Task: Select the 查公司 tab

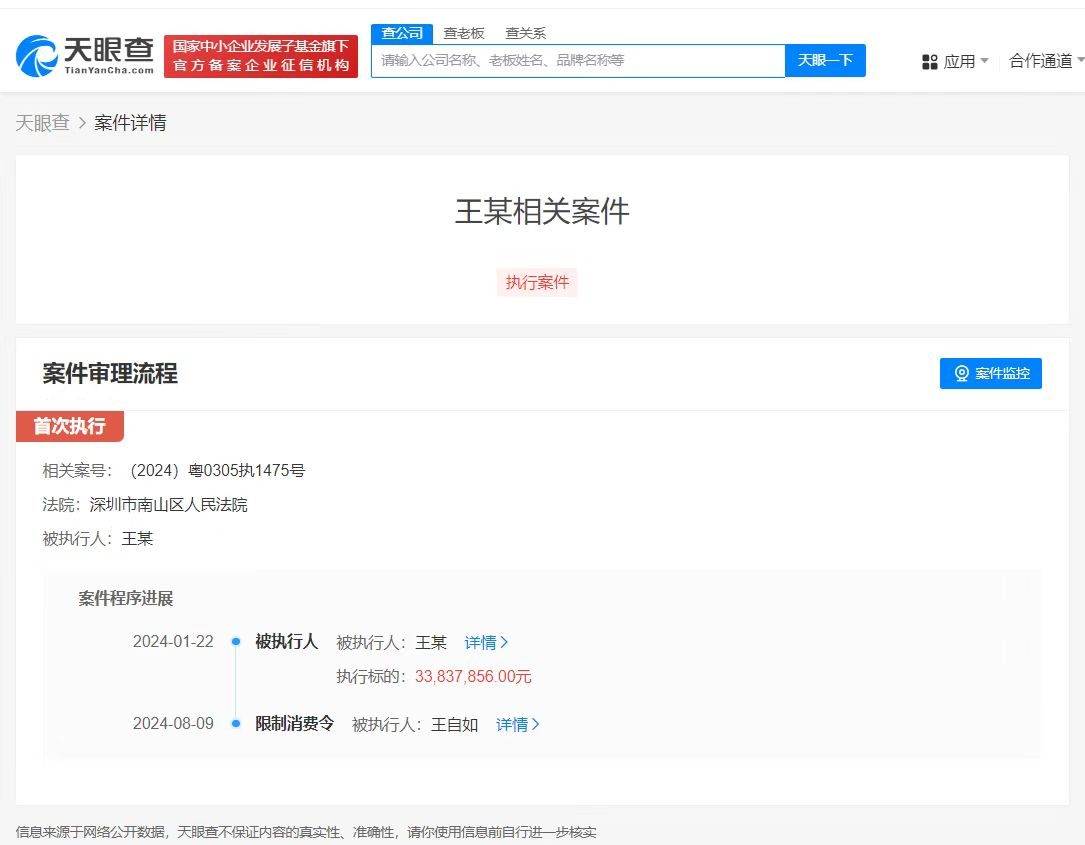Action: coord(401,32)
